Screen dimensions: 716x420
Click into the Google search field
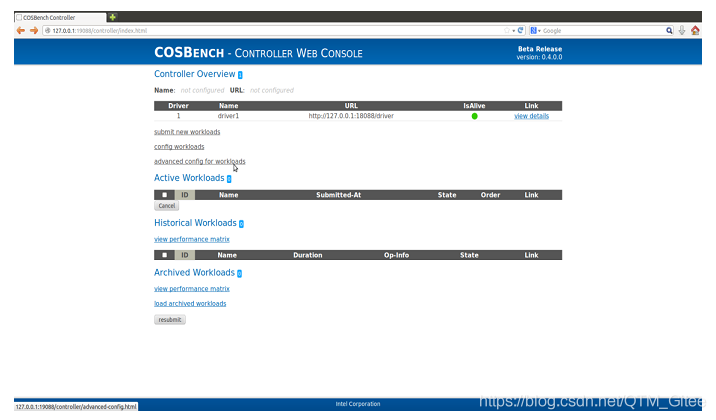[x=603, y=31]
